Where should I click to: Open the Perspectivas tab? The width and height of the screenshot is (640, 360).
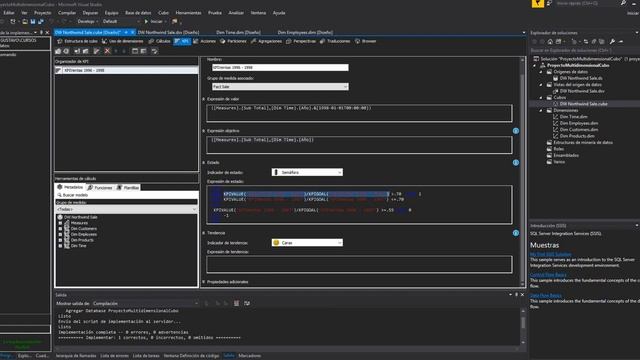pyautogui.click(x=301, y=41)
